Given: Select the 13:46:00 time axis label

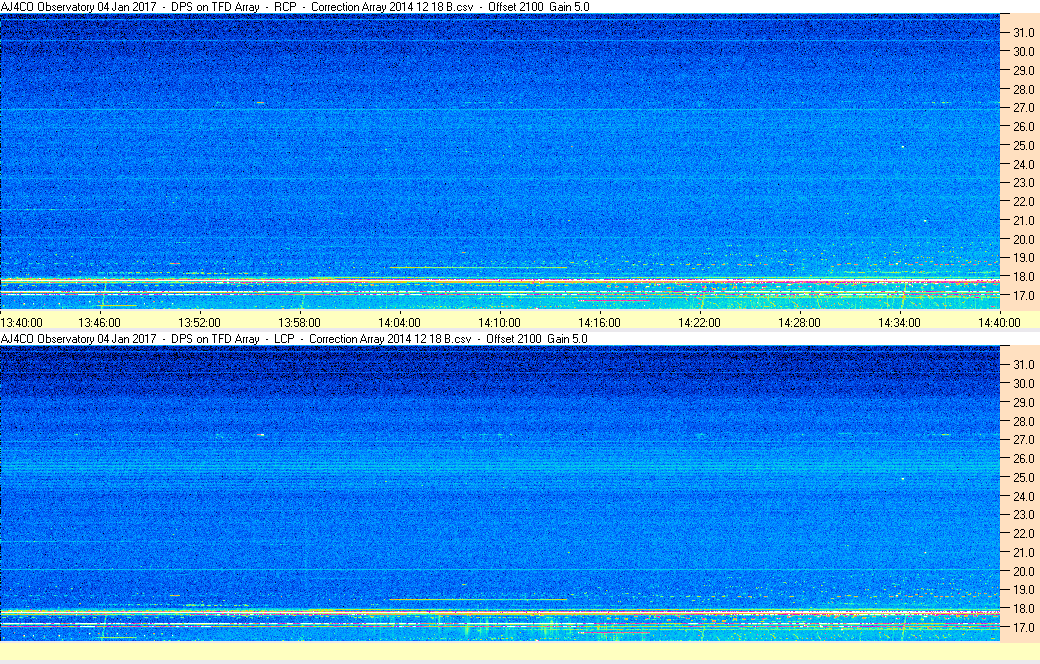Looking at the screenshot, I should 99,323.
